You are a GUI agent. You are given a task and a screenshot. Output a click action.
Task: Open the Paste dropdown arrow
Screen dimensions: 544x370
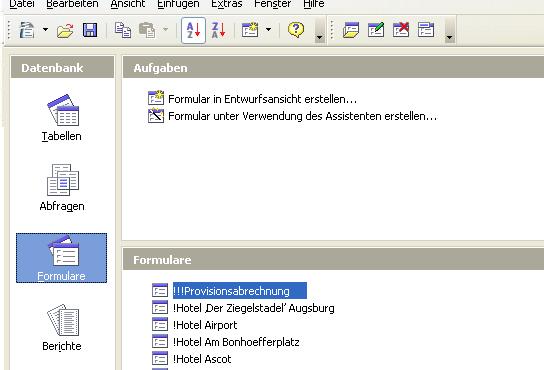pos(165,30)
